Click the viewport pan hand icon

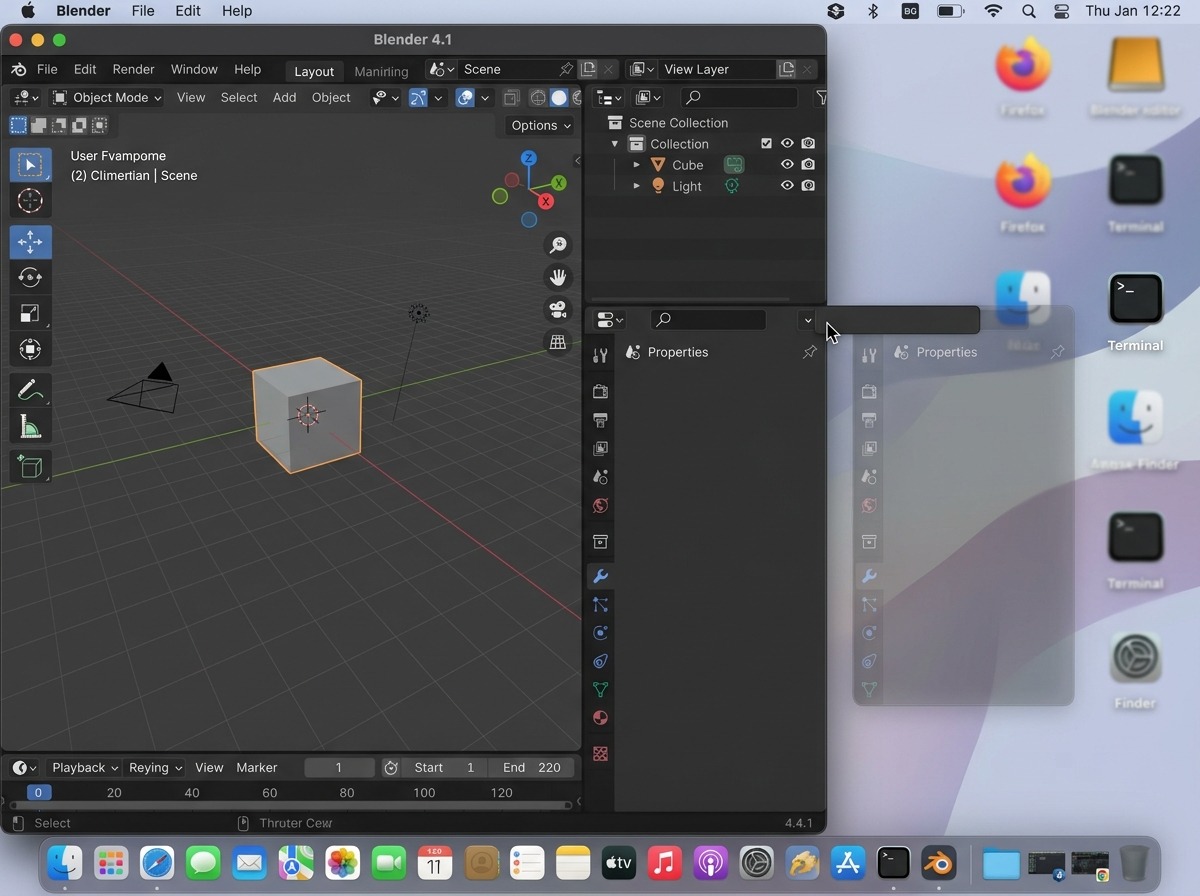point(558,277)
